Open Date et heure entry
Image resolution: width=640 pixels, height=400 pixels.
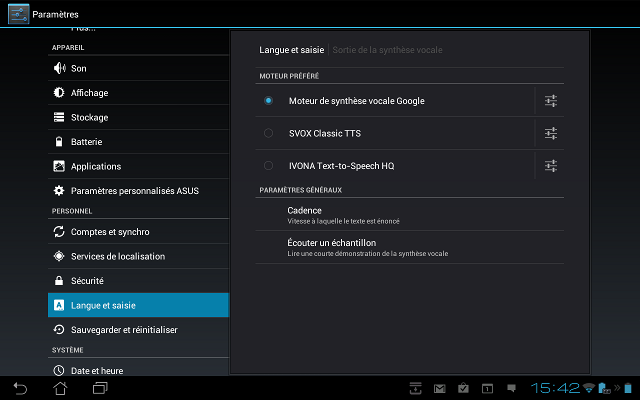pyautogui.click(x=138, y=369)
